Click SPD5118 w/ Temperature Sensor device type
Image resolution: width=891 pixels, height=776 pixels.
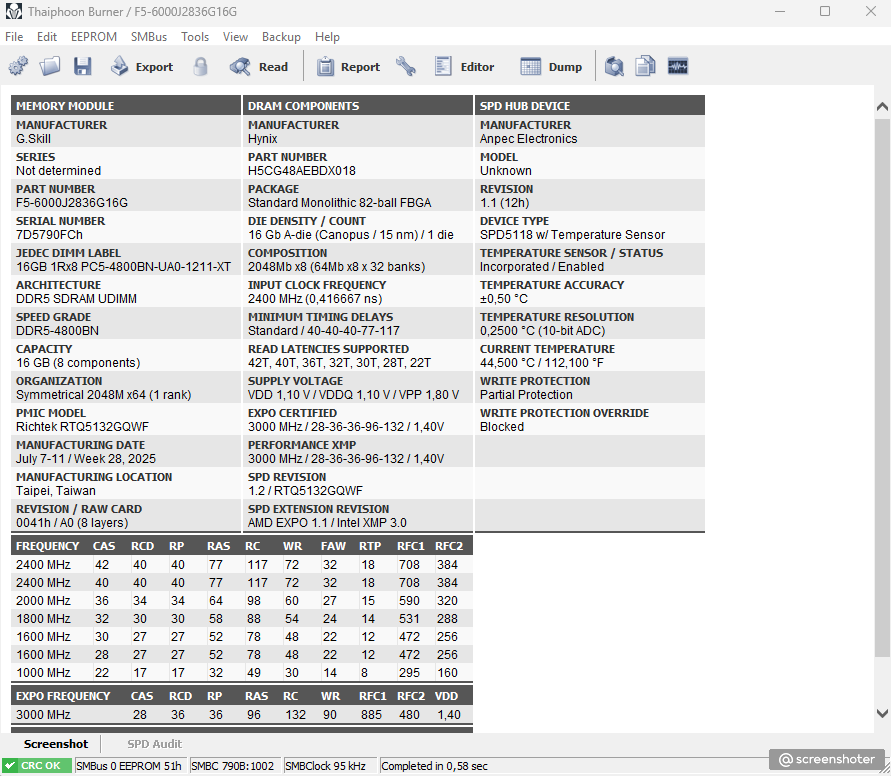click(x=572, y=235)
